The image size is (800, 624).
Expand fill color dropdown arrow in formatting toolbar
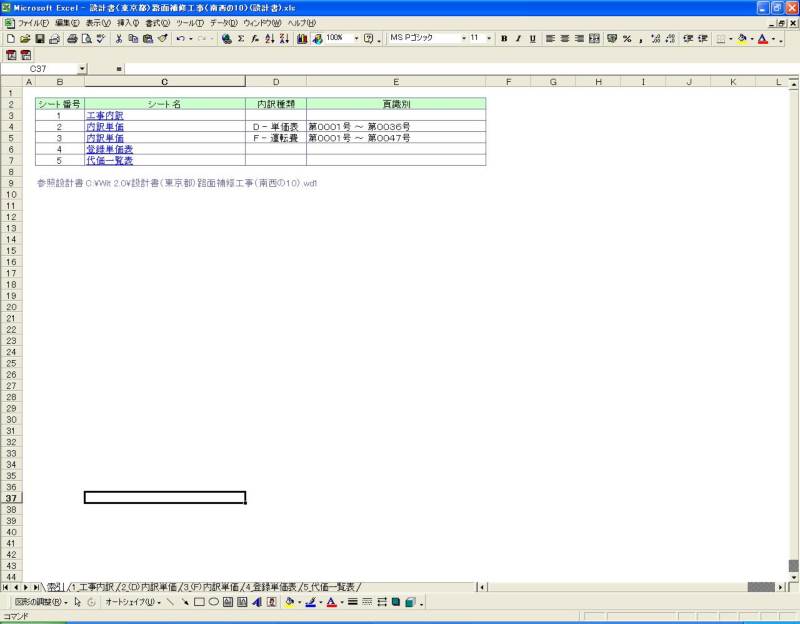click(752, 39)
